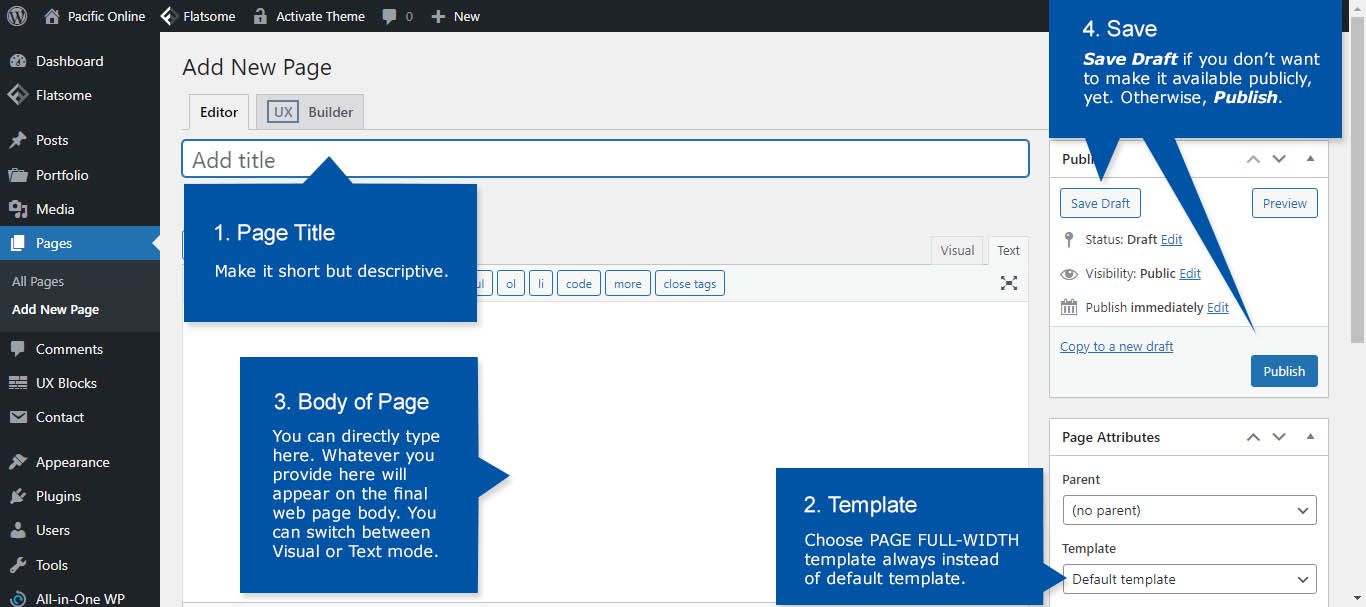Open Dashboard from the sidebar

point(69,61)
